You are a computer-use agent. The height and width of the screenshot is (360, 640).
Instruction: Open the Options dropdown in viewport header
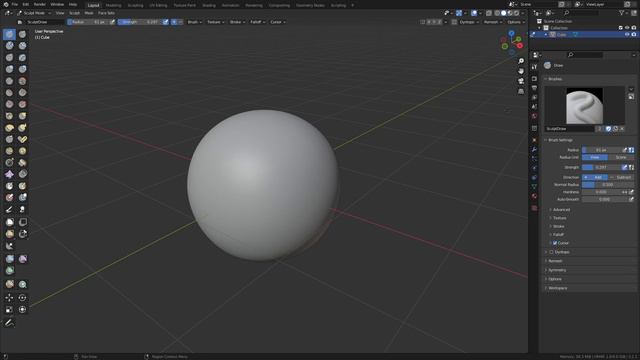516,22
